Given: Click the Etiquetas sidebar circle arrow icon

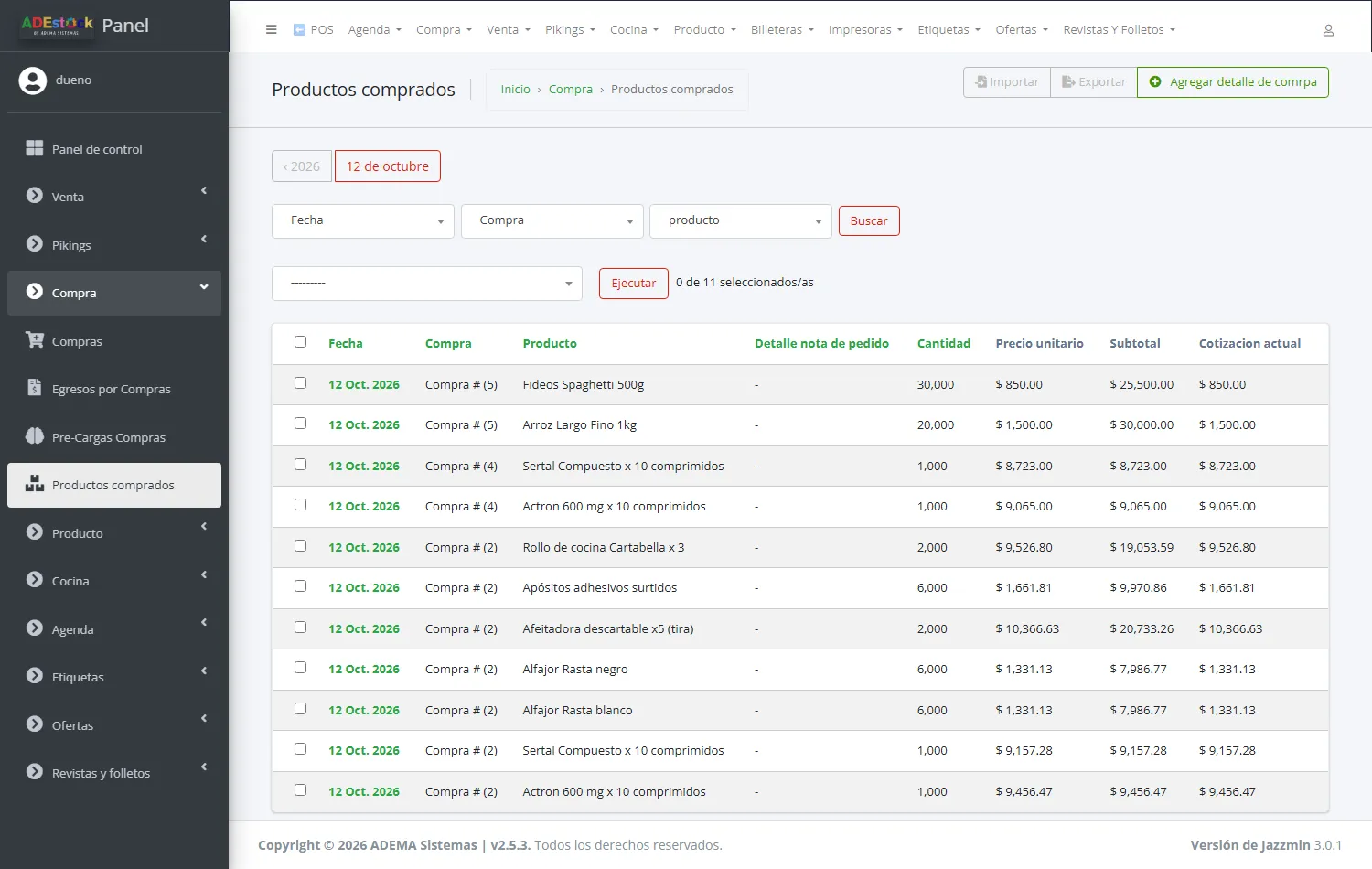Looking at the screenshot, I should click(35, 676).
